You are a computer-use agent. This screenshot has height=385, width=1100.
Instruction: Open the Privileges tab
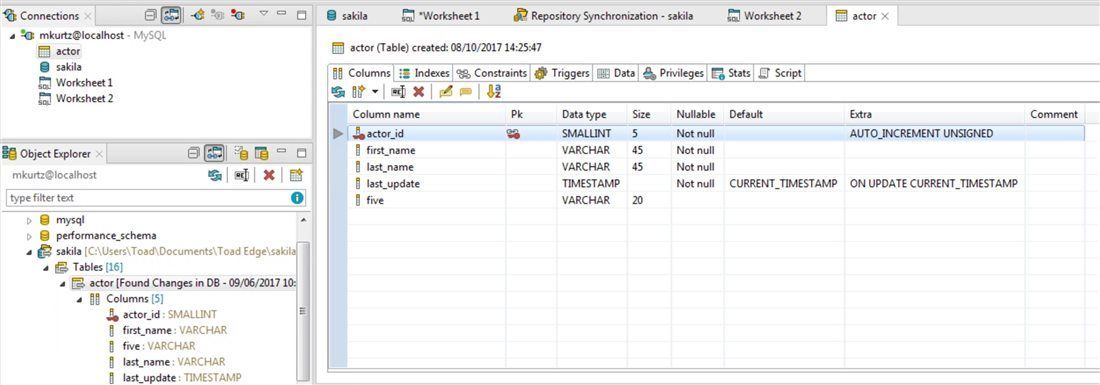coord(673,73)
